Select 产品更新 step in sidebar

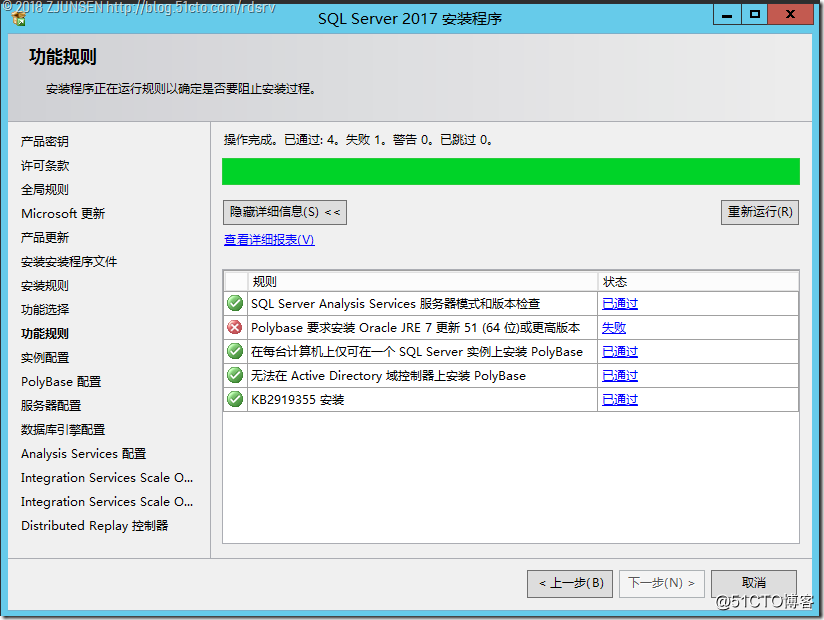coord(45,237)
